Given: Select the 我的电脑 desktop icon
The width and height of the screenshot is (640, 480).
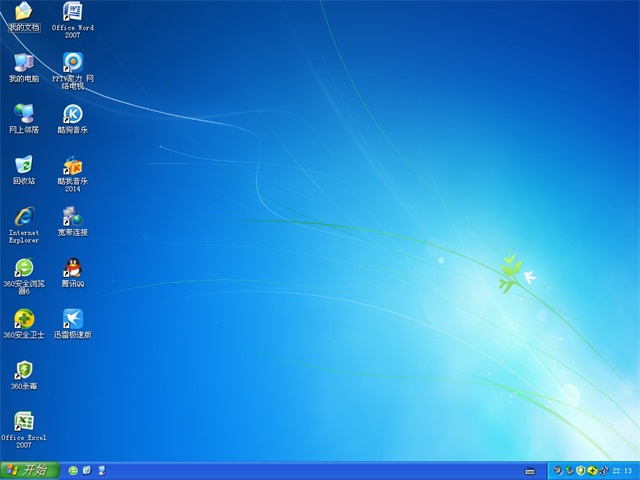Looking at the screenshot, I should (24, 62).
